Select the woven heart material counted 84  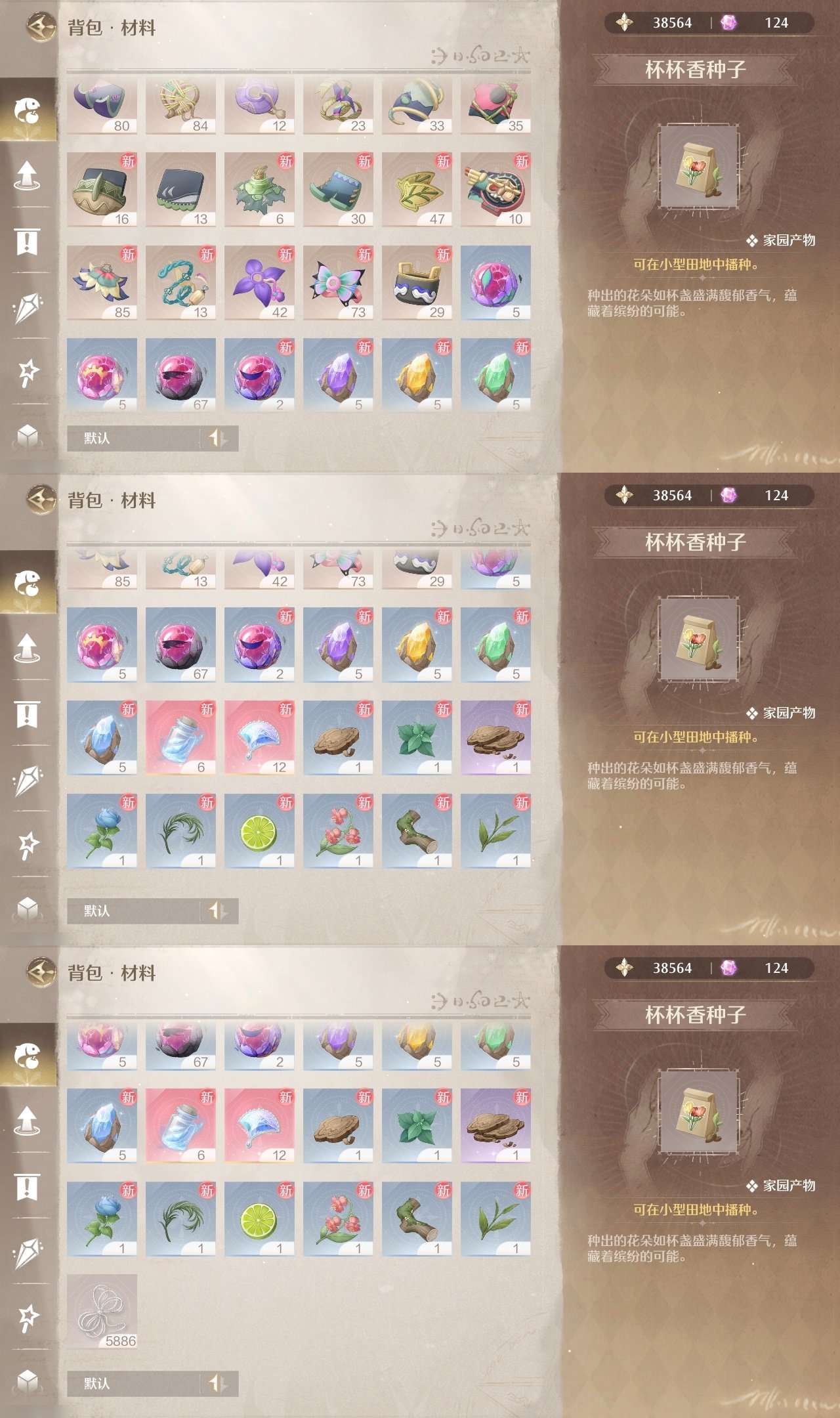pos(180,105)
